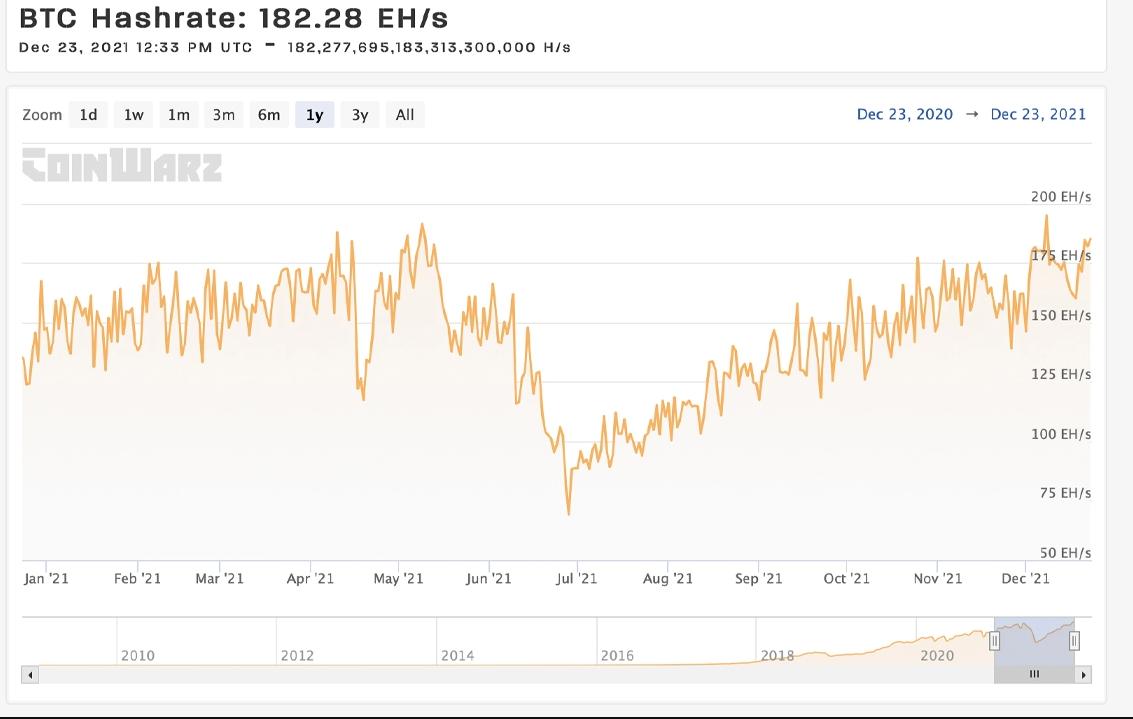Switch zoom to 6m

(269, 115)
